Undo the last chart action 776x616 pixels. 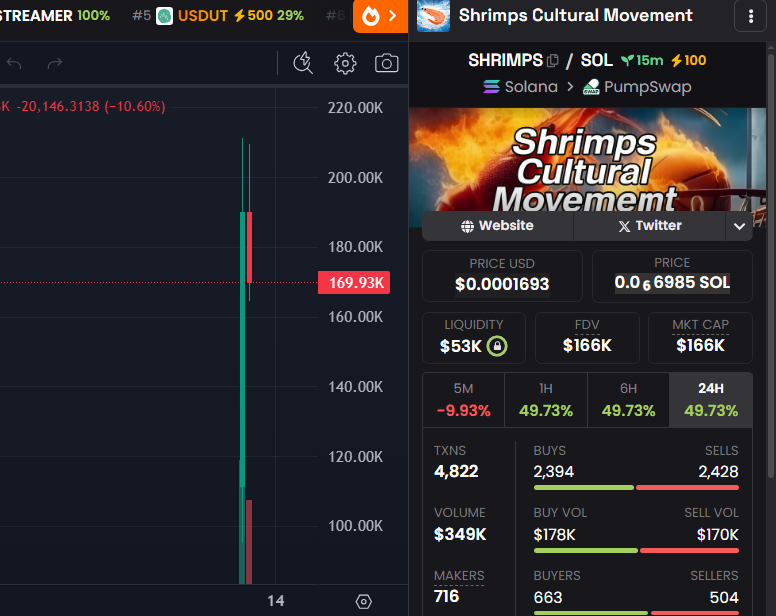click(x=14, y=63)
